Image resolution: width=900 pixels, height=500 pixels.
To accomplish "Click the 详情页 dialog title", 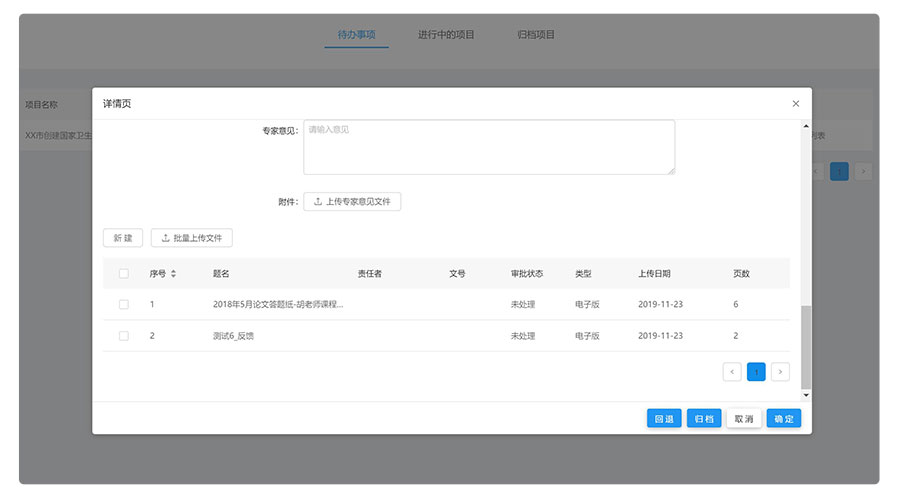I will tap(117, 103).
